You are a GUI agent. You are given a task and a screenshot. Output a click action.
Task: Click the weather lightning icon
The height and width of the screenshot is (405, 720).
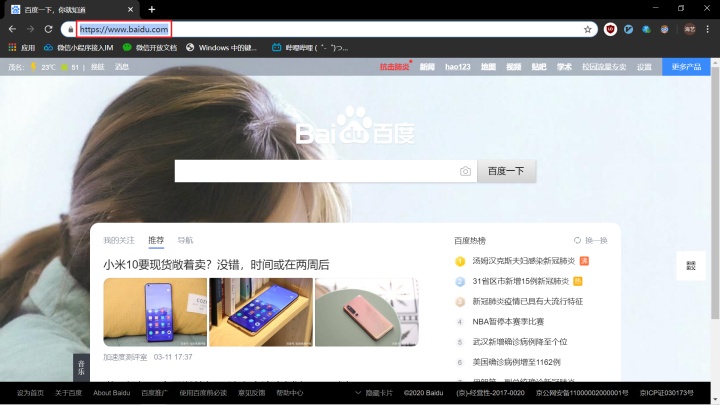click(33, 67)
